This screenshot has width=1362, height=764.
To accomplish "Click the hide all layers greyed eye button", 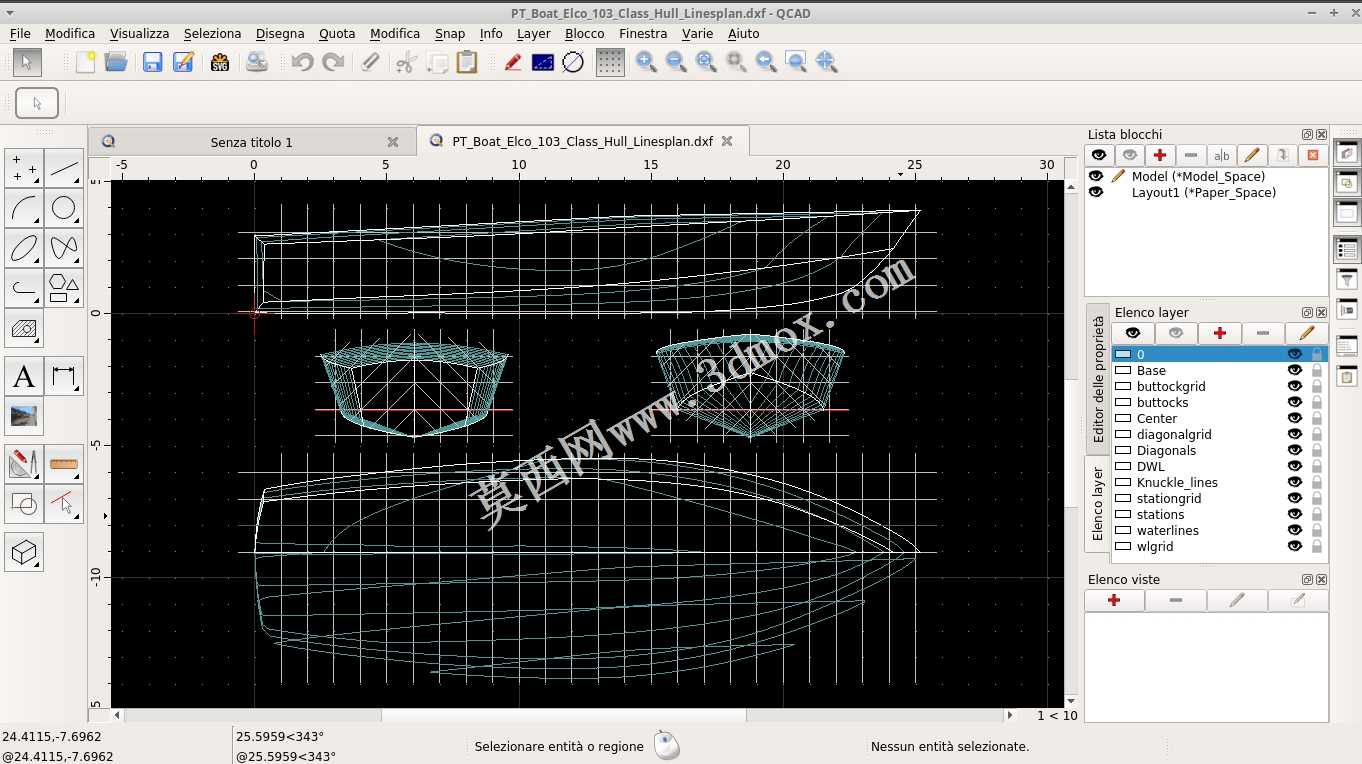I will click(x=1176, y=333).
